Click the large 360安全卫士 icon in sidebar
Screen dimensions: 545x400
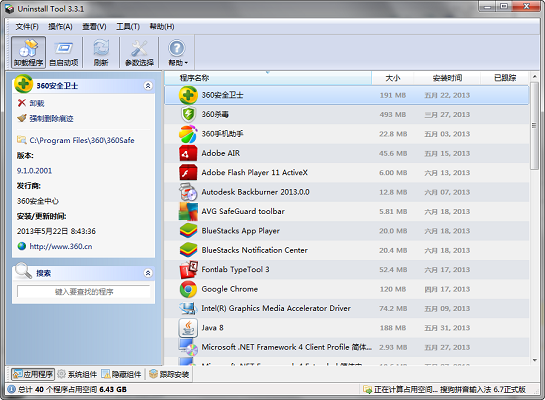(23, 84)
